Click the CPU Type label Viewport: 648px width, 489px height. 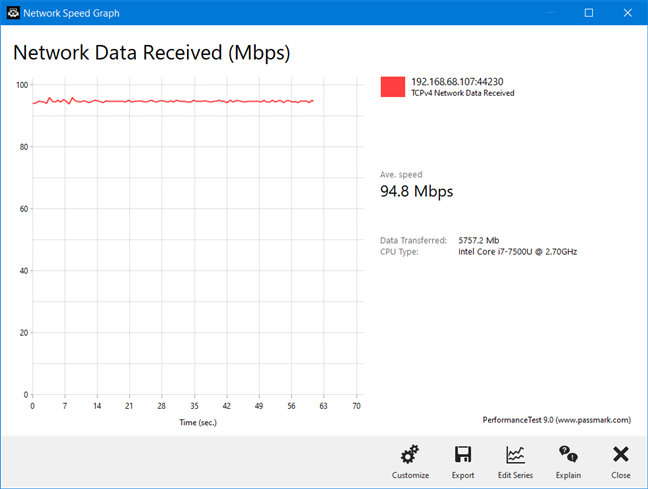399,252
